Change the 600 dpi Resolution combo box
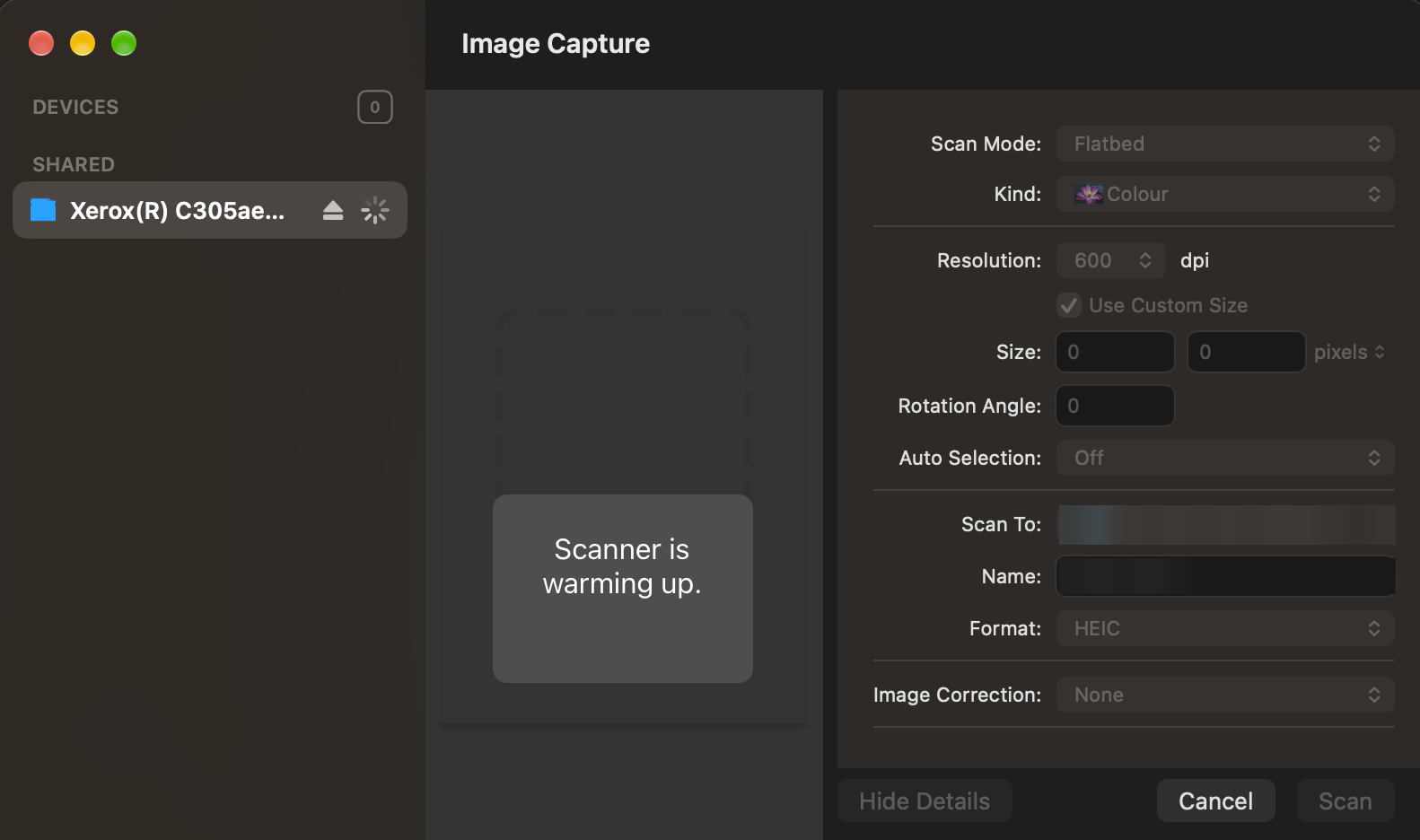This screenshot has height=840, width=1420. (x=1111, y=260)
